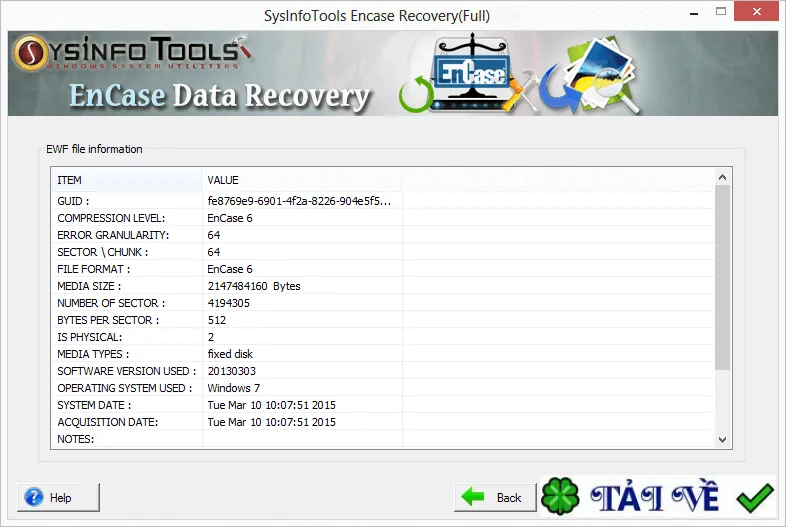Maximize the Encase Recovery window
The width and height of the screenshot is (786, 527).
click(x=721, y=12)
